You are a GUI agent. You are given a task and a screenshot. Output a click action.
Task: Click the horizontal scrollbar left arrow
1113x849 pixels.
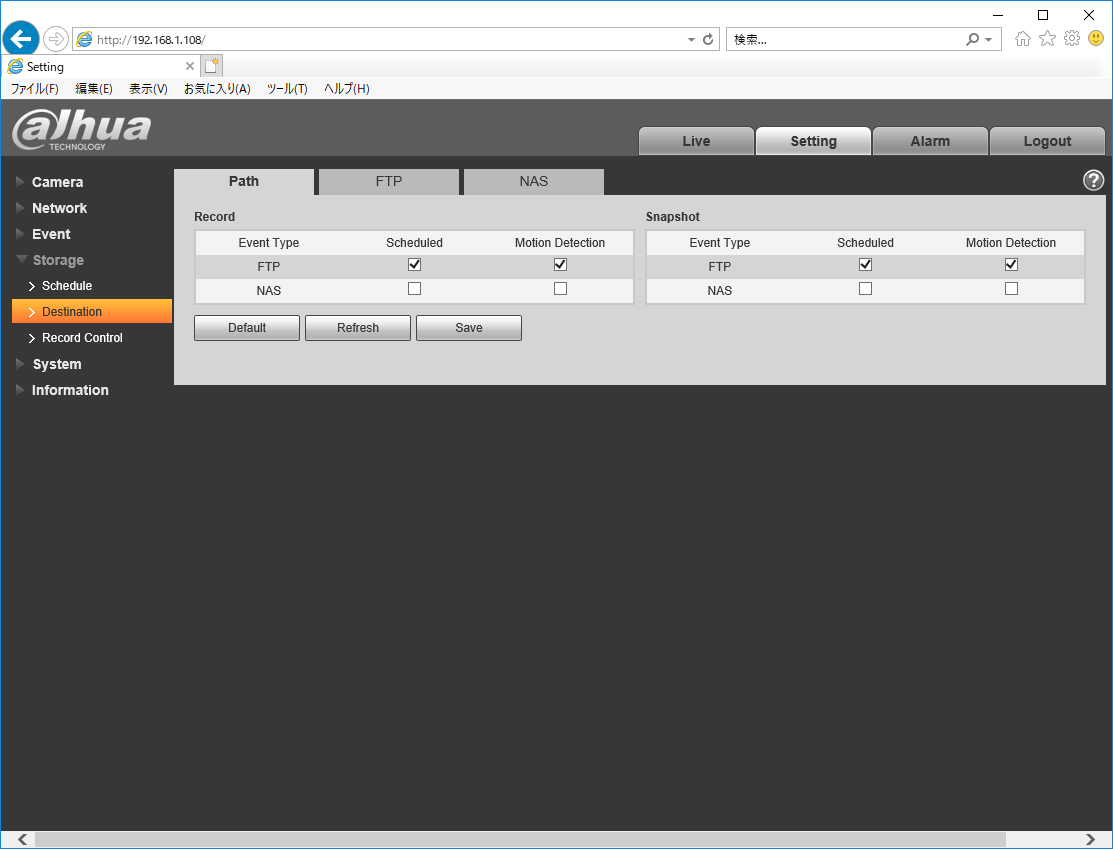click(22, 840)
